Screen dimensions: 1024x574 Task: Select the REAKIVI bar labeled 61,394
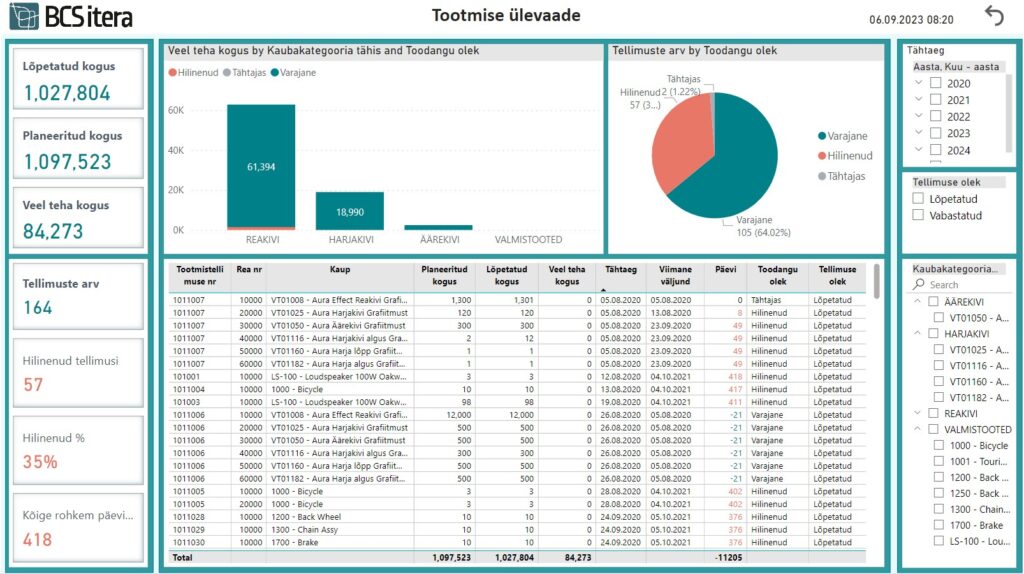261,166
